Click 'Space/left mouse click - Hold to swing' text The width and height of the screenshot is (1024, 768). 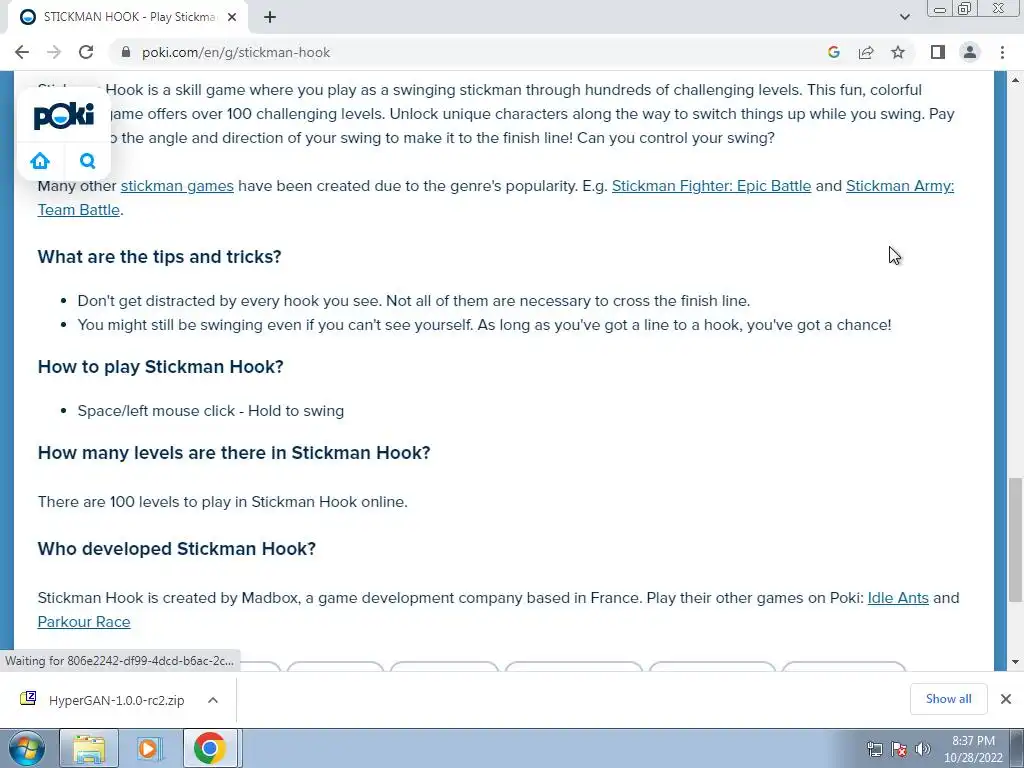[x=210, y=411]
